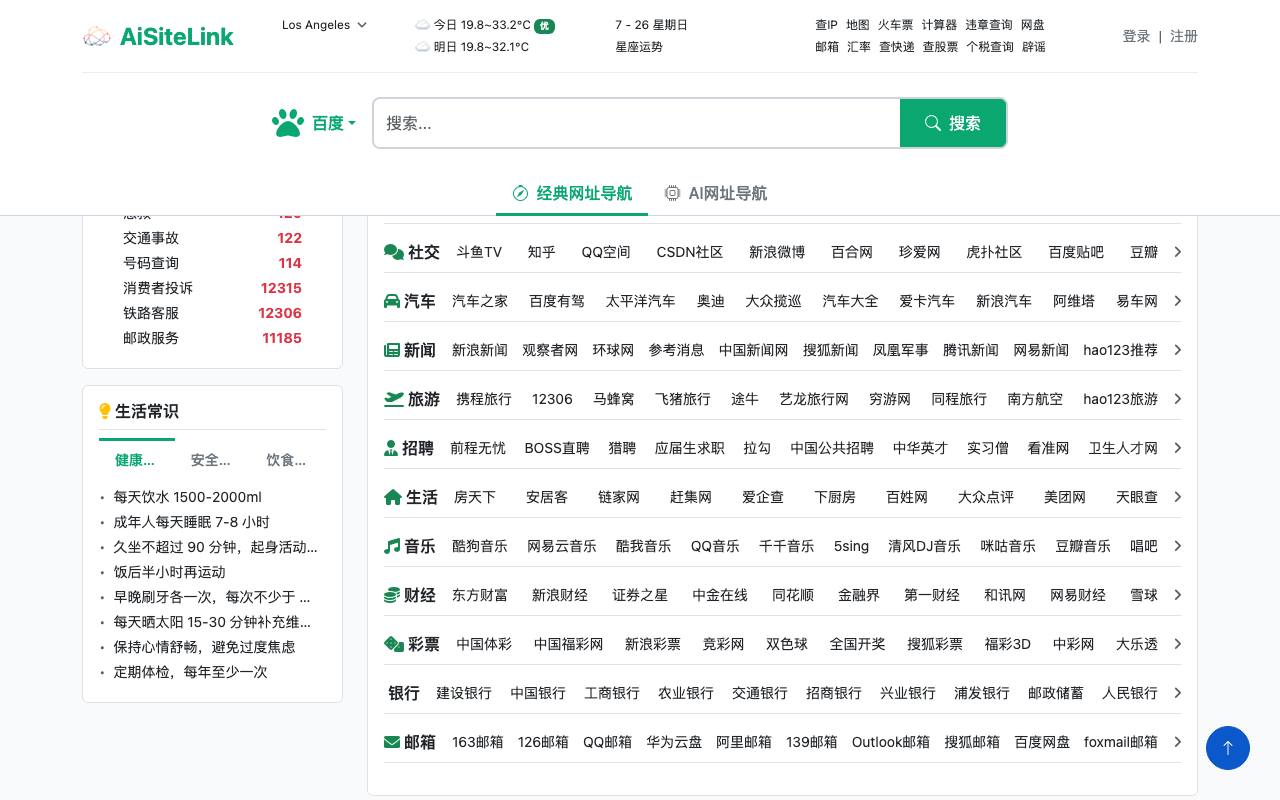Open the 163邮箱 link
The height and width of the screenshot is (800, 1280).
tap(478, 742)
